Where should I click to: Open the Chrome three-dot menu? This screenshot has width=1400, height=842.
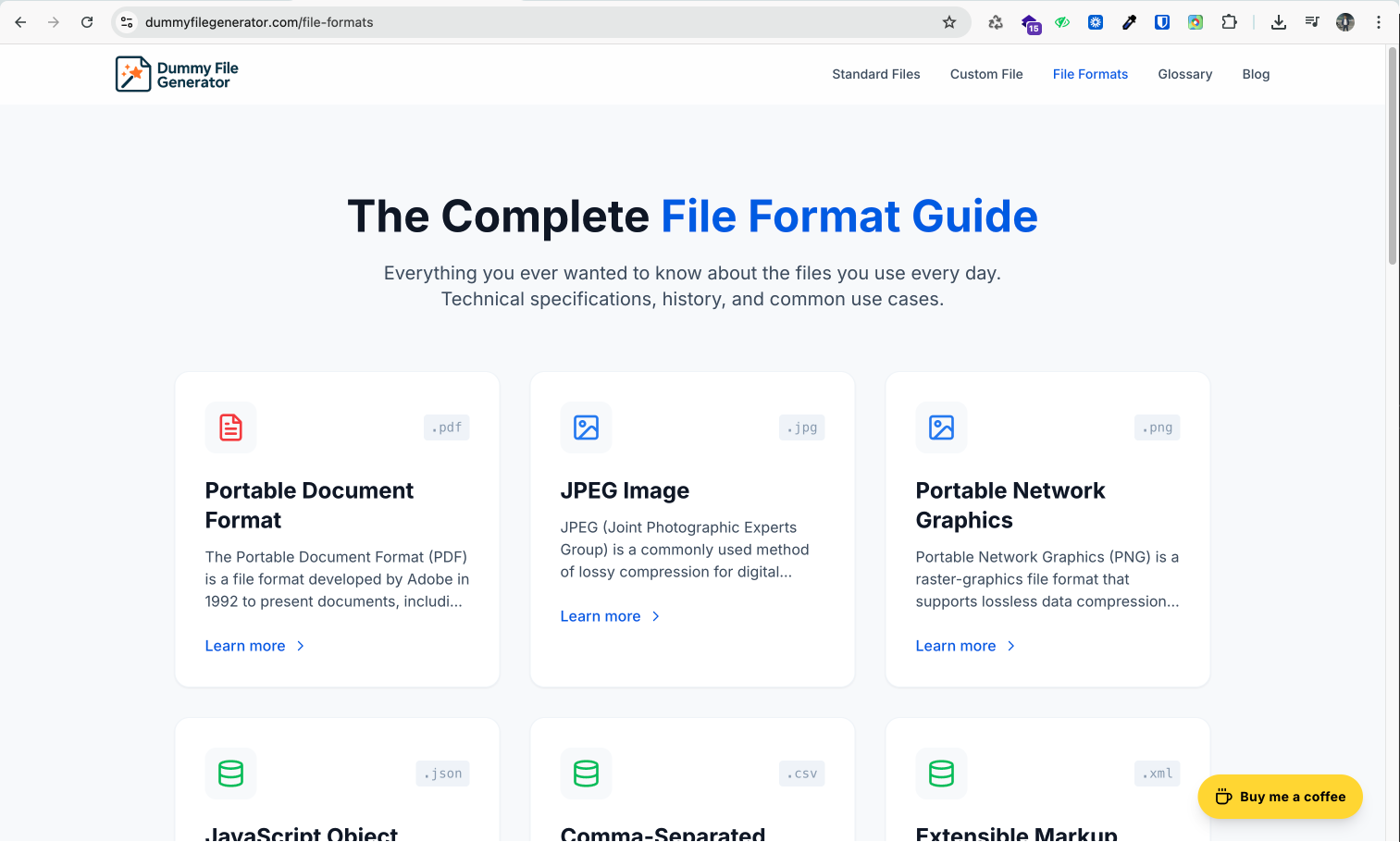1380,21
